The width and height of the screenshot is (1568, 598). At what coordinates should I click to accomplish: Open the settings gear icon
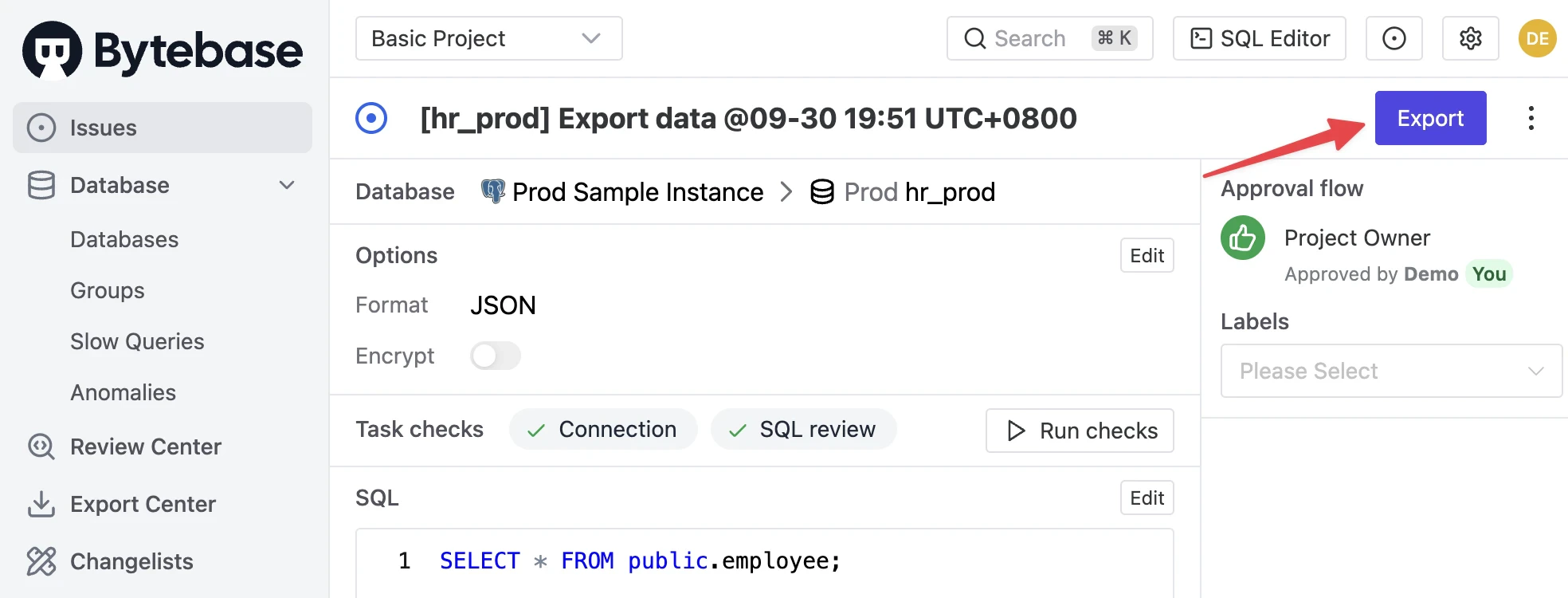(1470, 38)
